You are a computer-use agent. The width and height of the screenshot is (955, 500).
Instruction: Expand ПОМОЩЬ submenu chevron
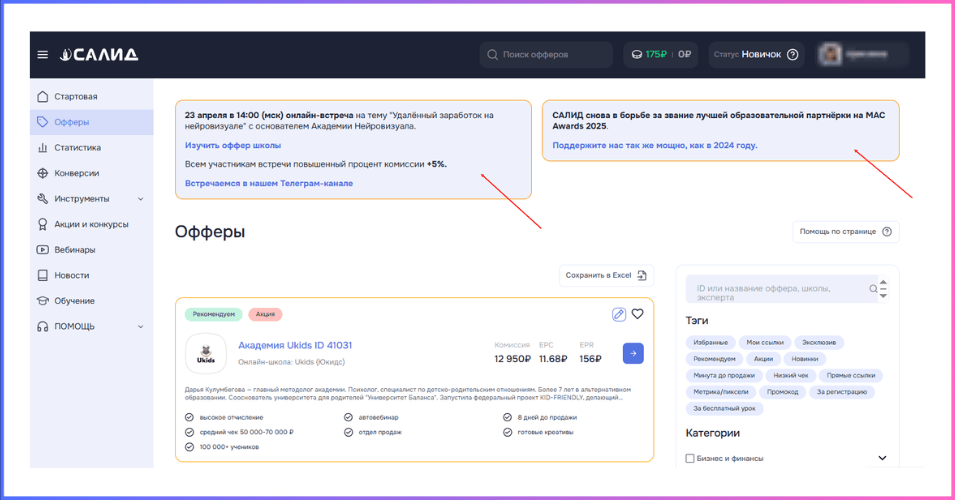coord(141,327)
